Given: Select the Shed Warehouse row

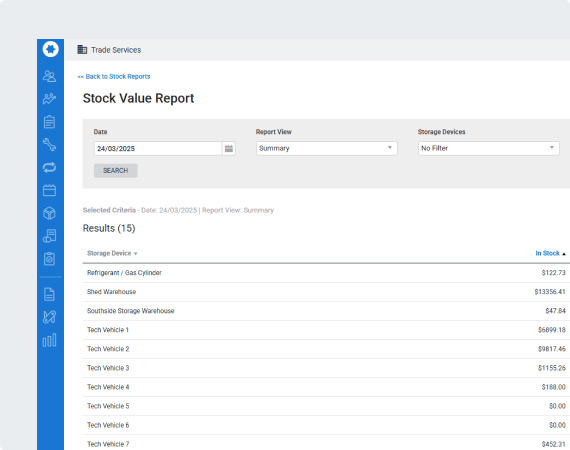Looking at the screenshot, I should 326,292.
